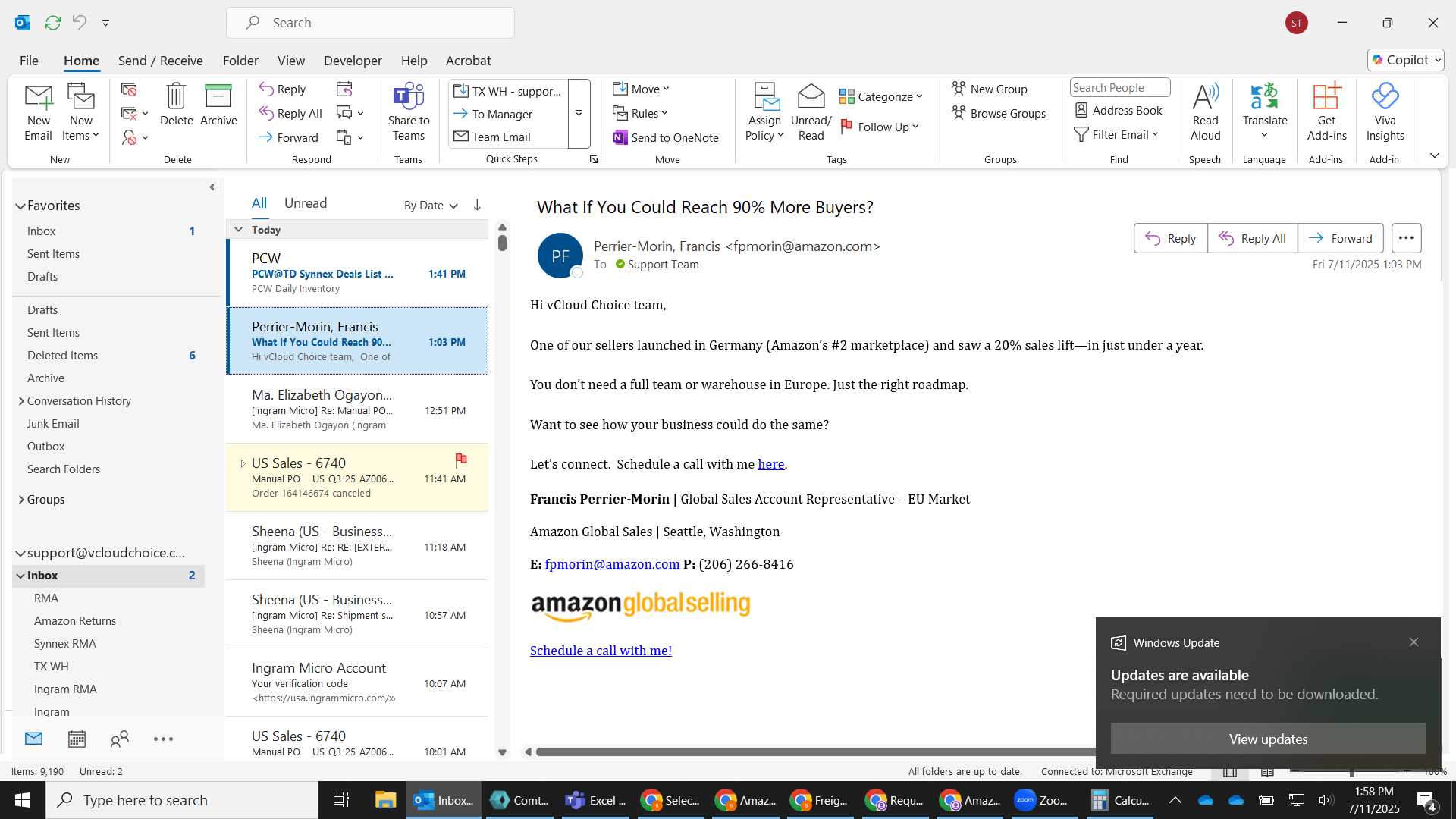Switch to Mail view in navigation bar

click(x=33, y=739)
